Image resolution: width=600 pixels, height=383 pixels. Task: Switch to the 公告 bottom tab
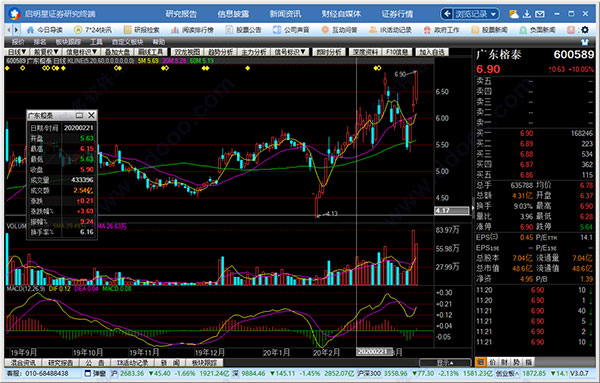click(x=94, y=362)
